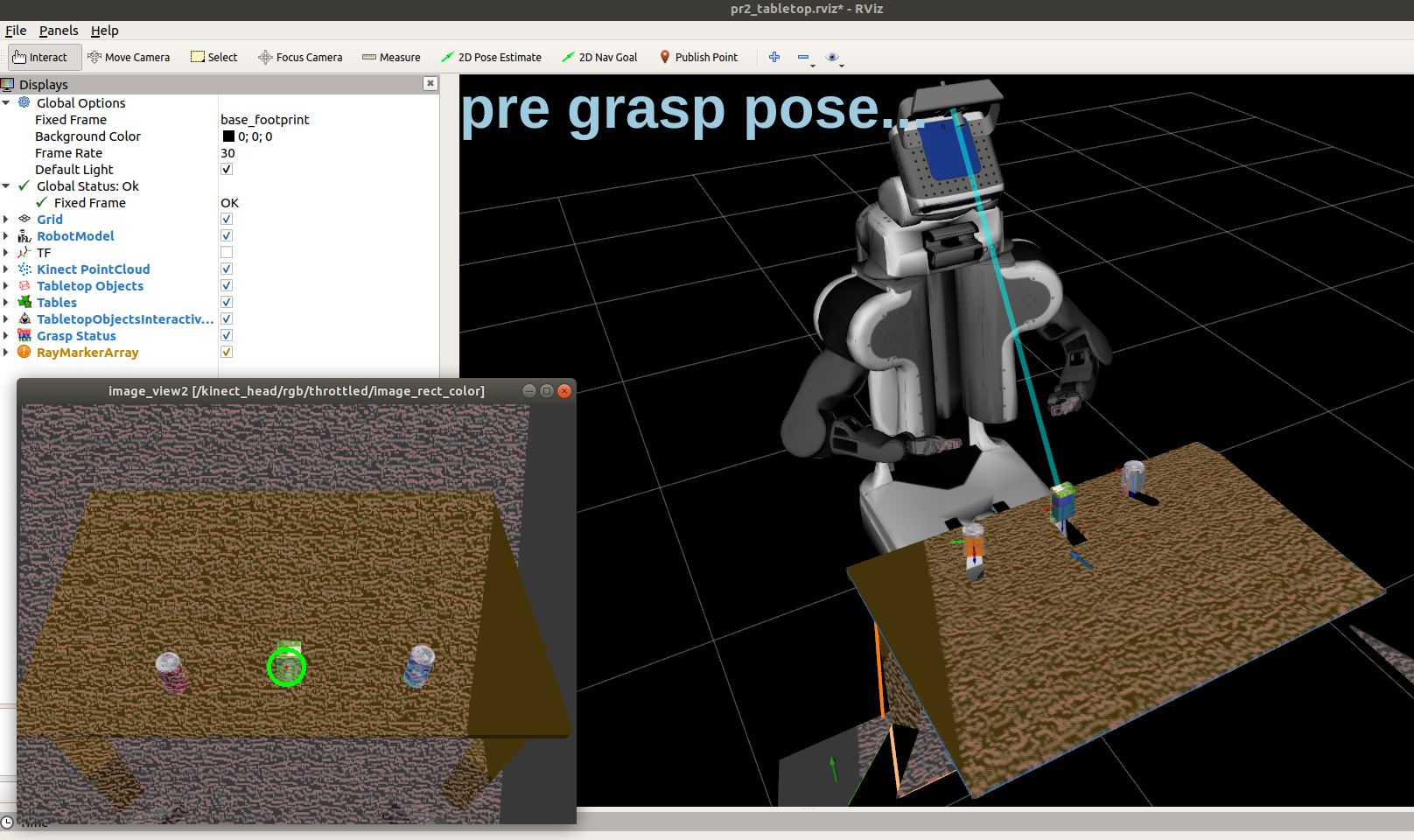Expand the RayMarkerArray node

click(6, 352)
